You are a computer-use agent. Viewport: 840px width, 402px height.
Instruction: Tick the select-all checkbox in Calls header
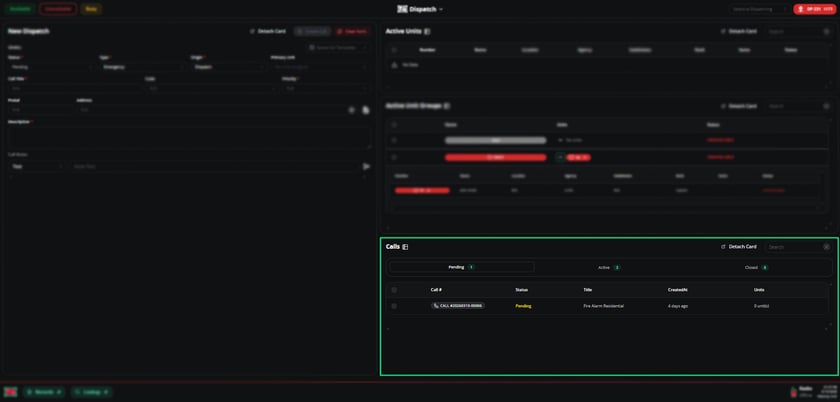pyautogui.click(x=394, y=290)
